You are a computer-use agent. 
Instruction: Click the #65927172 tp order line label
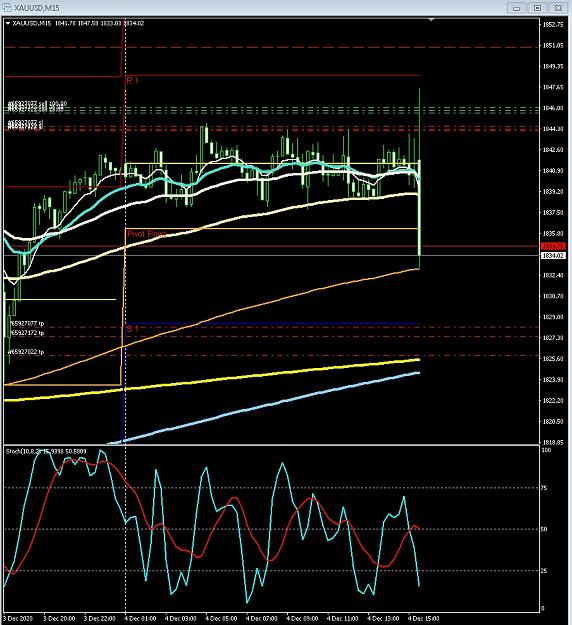(x=26, y=332)
